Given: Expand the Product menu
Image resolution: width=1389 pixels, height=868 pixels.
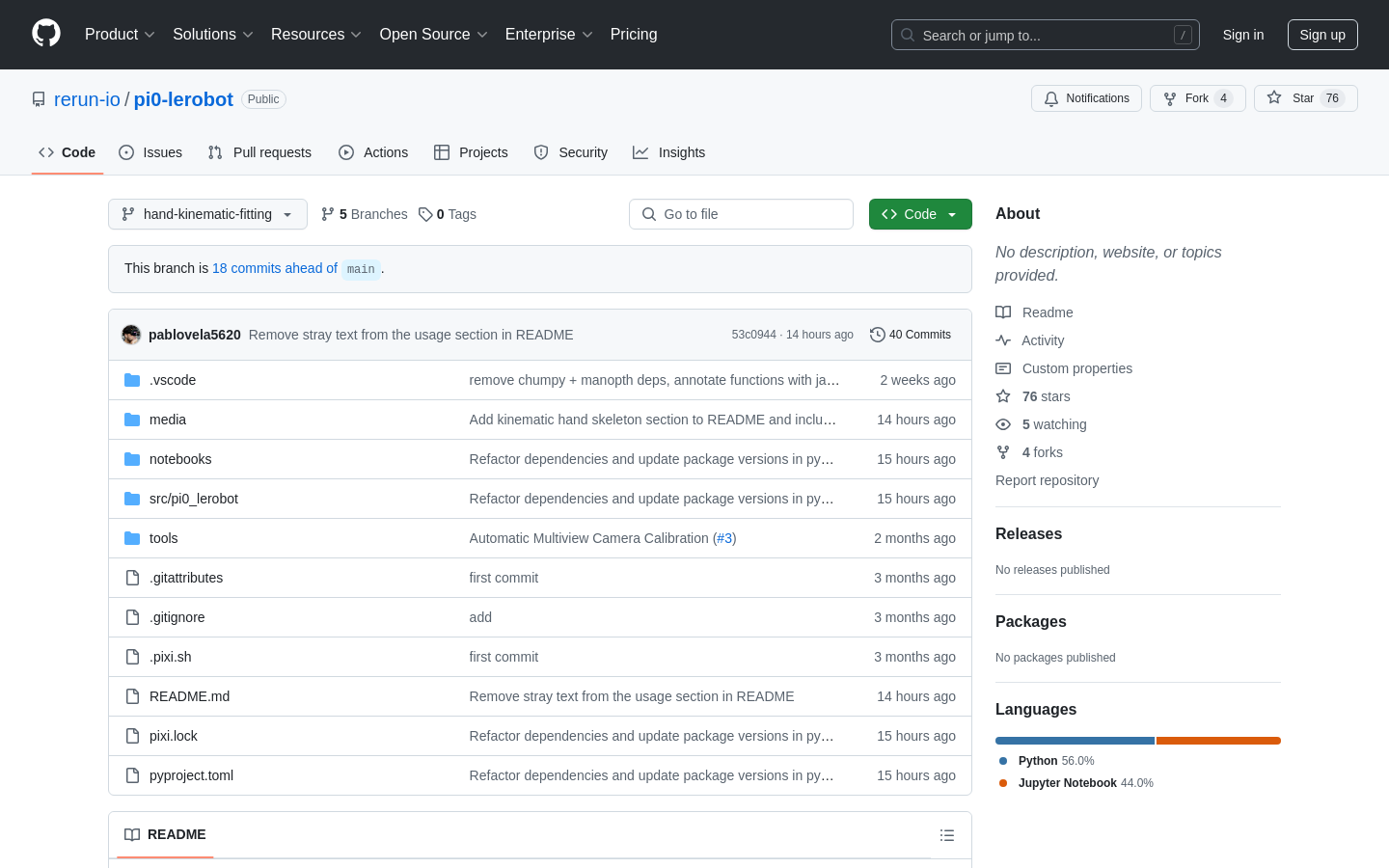Looking at the screenshot, I should coord(120,34).
